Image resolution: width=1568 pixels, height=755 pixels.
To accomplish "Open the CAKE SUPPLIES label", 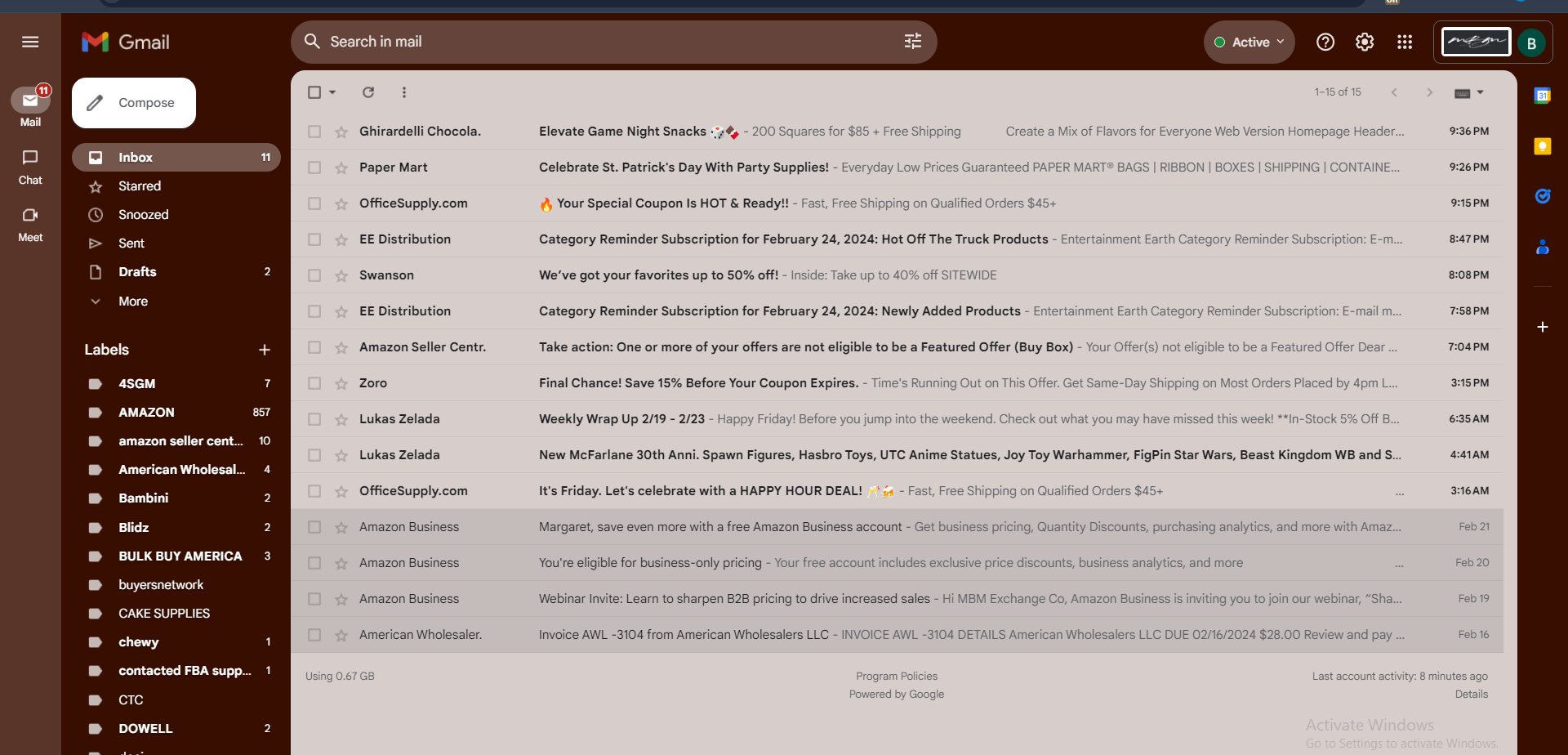I will pos(176,614).
